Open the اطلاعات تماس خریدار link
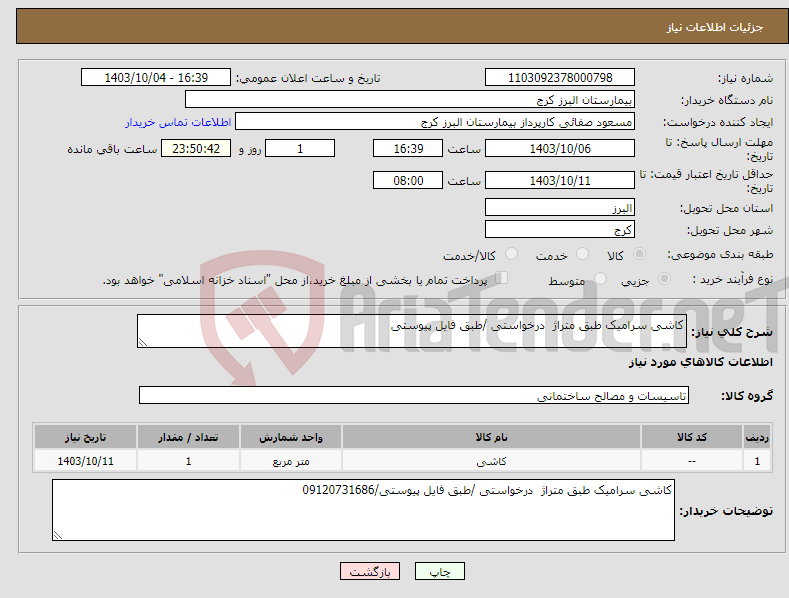 (178, 122)
